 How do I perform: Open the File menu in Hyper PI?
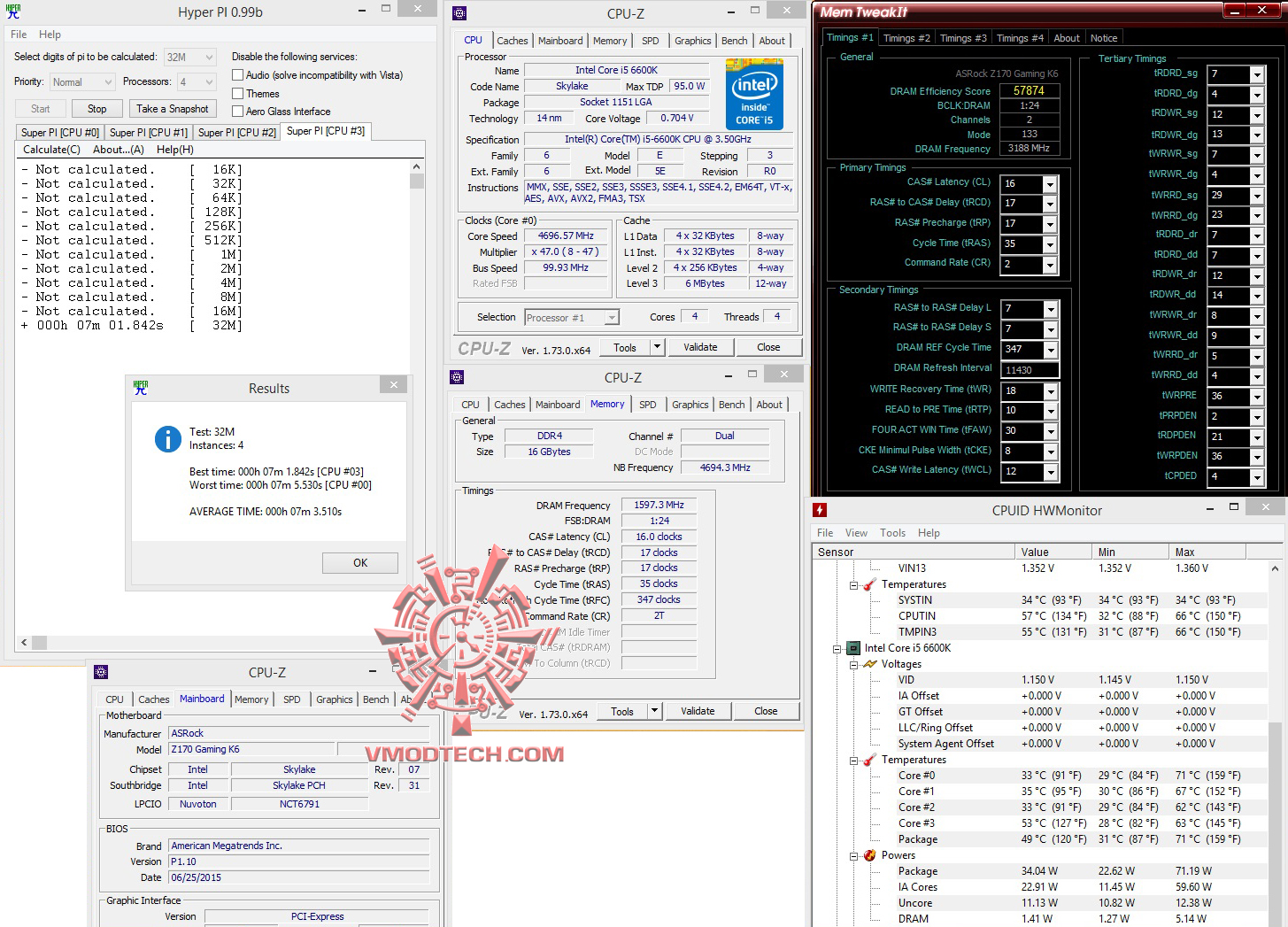click(19, 35)
